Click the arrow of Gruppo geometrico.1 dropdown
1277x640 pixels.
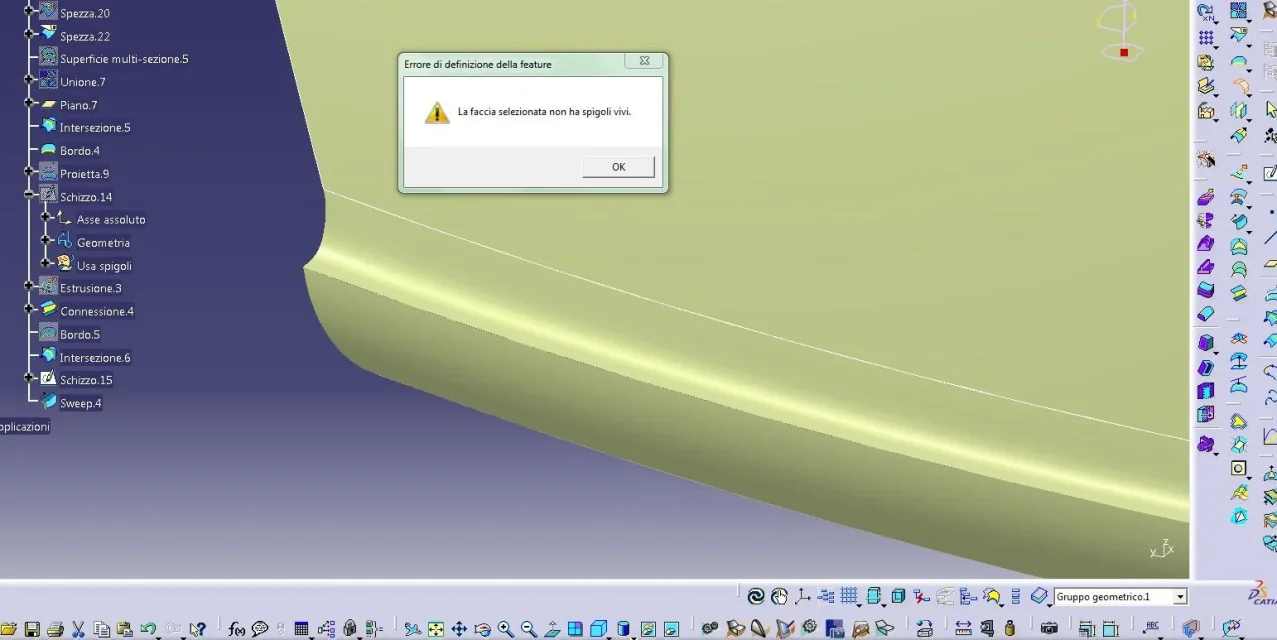click(x=1180, y=597)
